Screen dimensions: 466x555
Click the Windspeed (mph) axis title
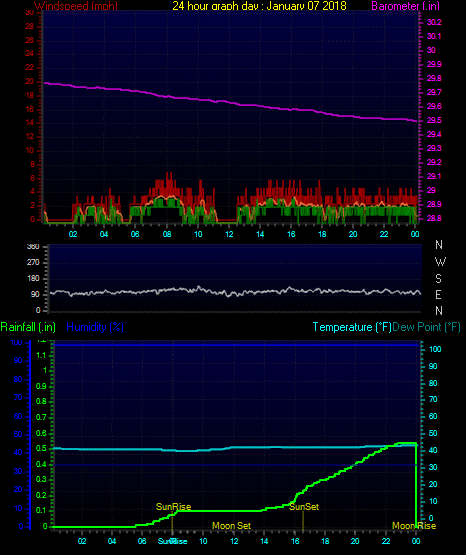76,6
